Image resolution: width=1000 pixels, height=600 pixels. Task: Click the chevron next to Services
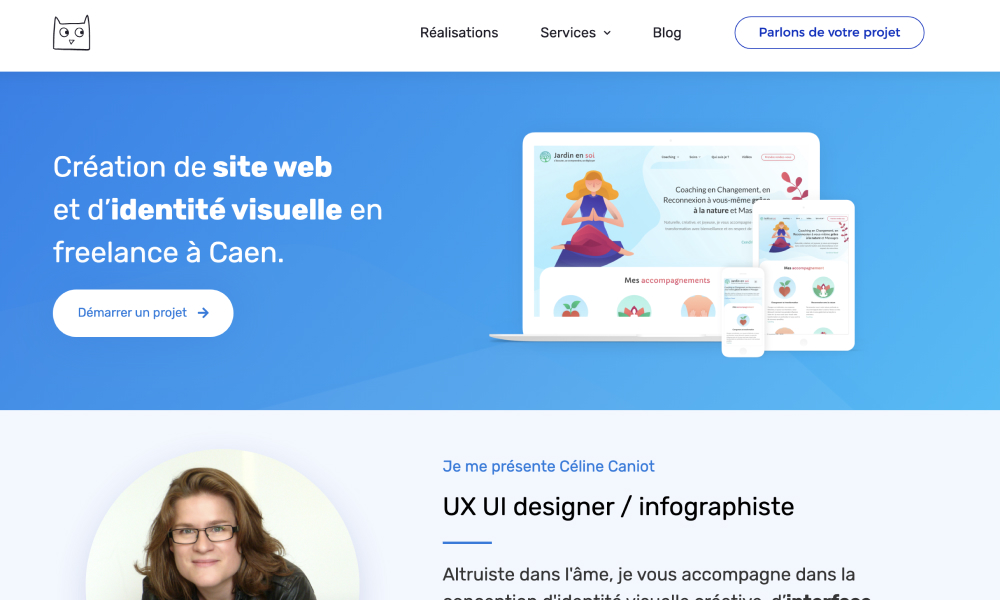pos(607,33)
